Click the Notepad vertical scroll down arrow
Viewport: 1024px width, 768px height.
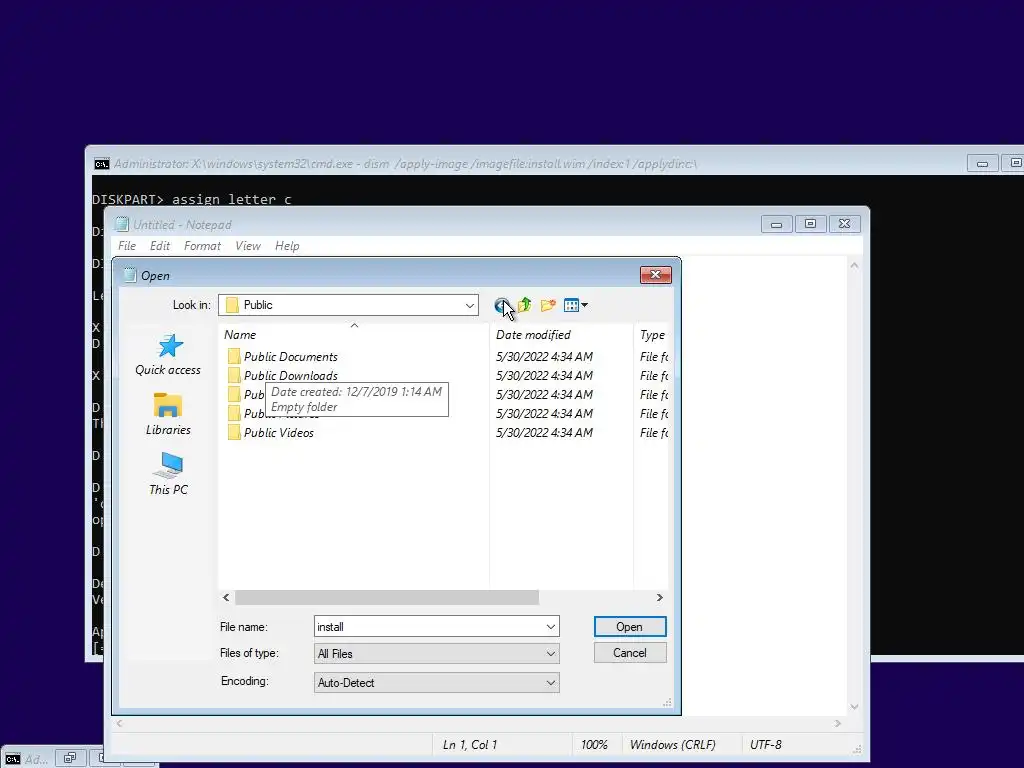tap(854, 707)
